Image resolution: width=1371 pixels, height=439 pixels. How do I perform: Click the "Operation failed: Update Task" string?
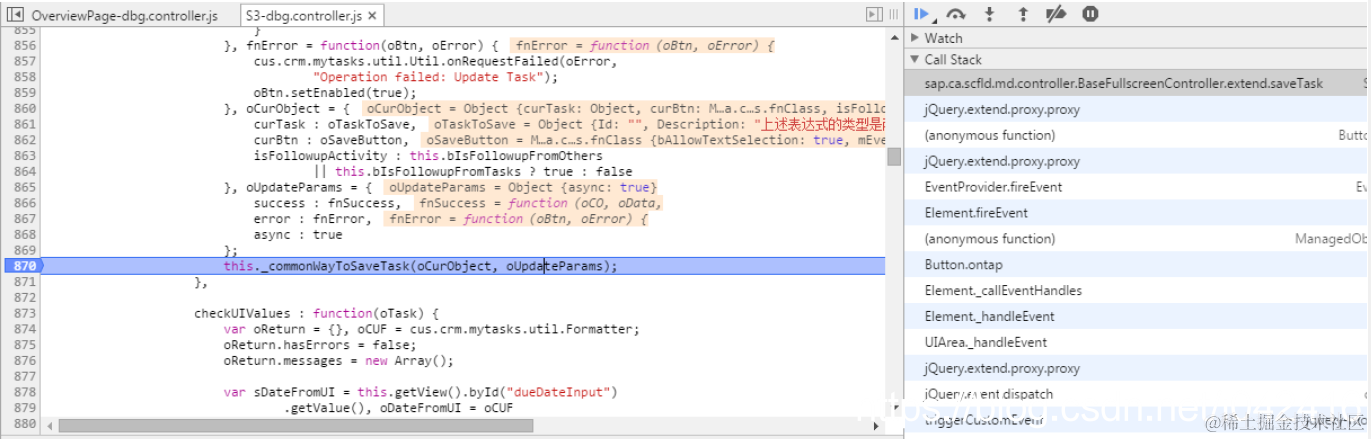tap(435, 77)
